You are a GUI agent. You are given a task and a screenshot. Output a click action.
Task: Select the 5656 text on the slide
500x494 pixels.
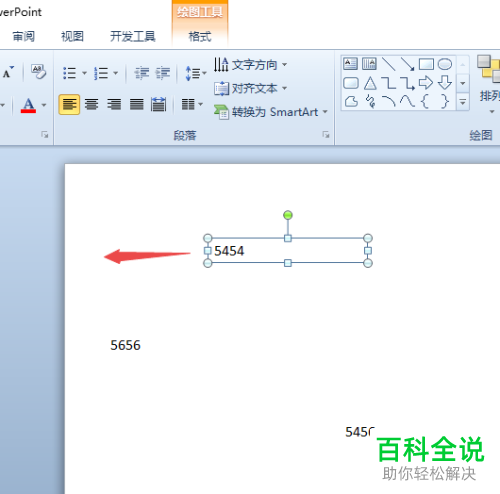(125, 345)
